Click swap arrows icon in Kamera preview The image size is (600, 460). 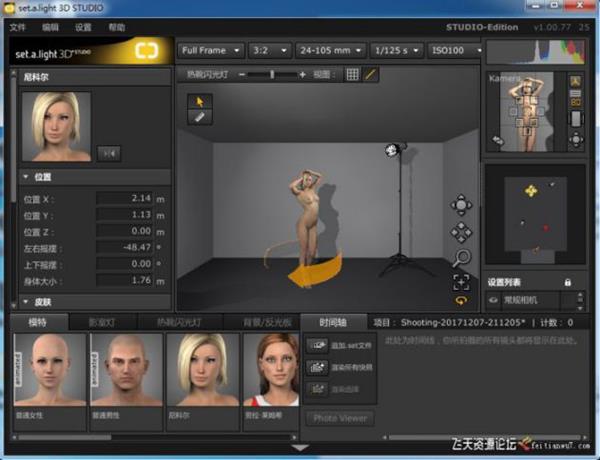click(x=498, y=140)
